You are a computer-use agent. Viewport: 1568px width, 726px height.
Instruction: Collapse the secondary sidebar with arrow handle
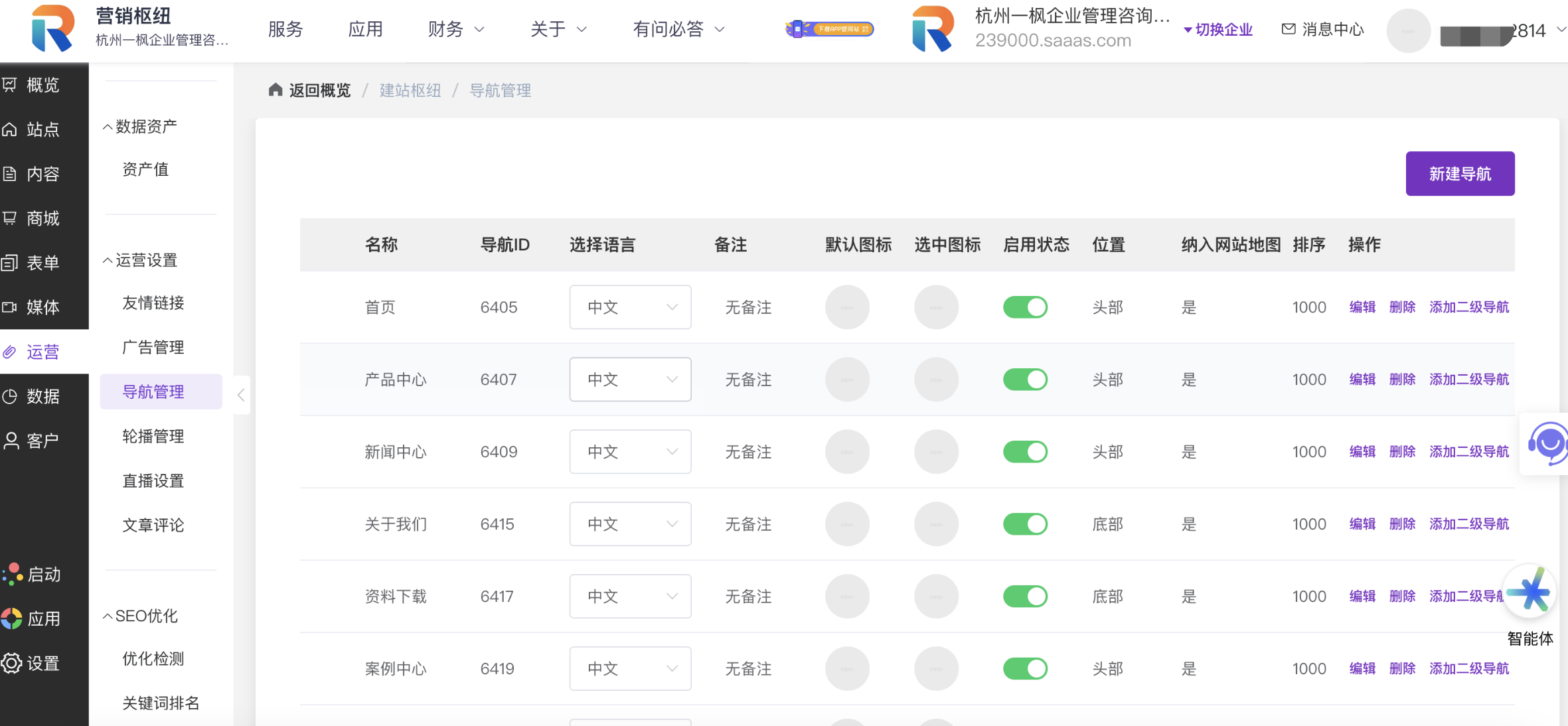pyautogui.click(x=241, y=395)
